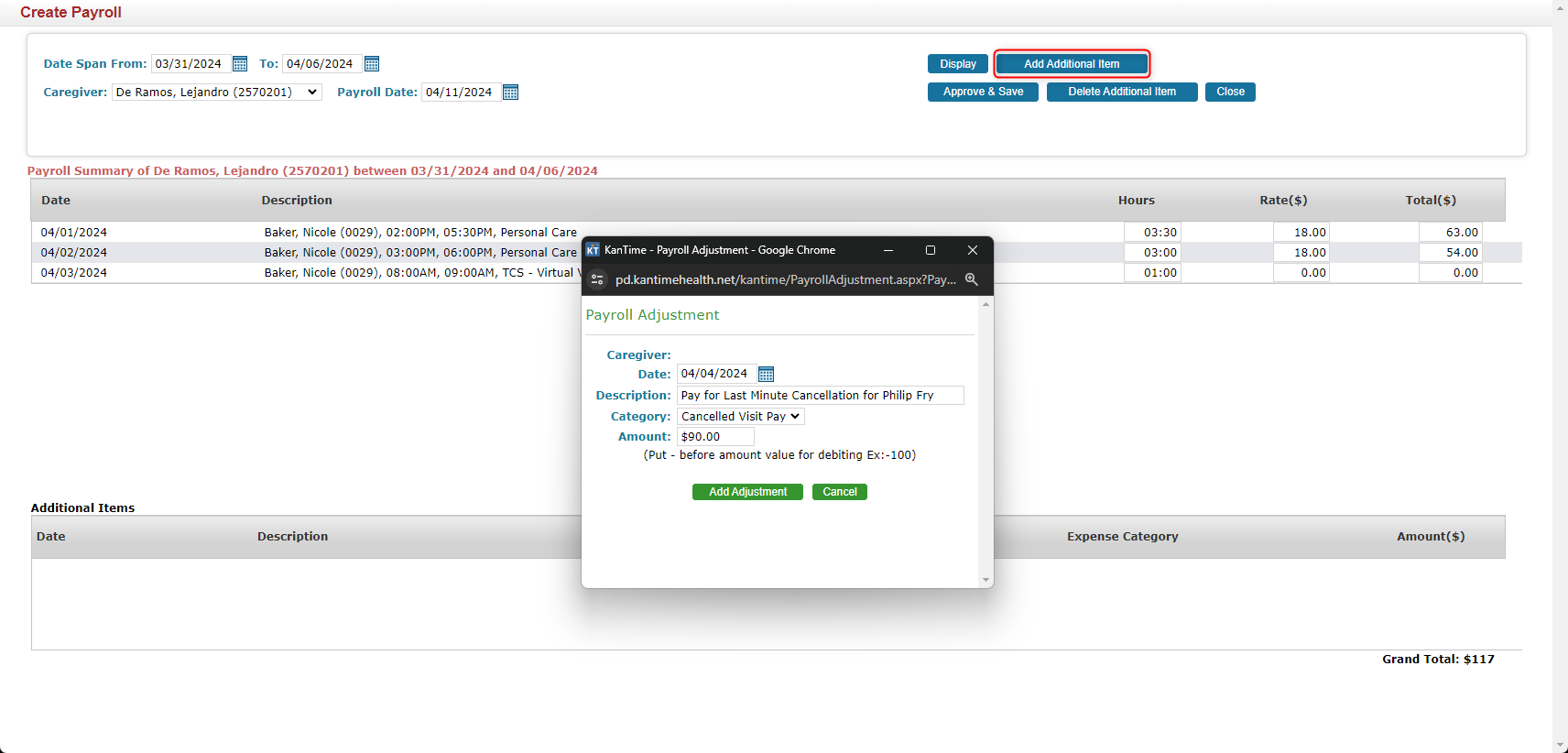Open the Payroll Date calendar picker
This screenshot has width=1568, height=753.
click(511, 93)
